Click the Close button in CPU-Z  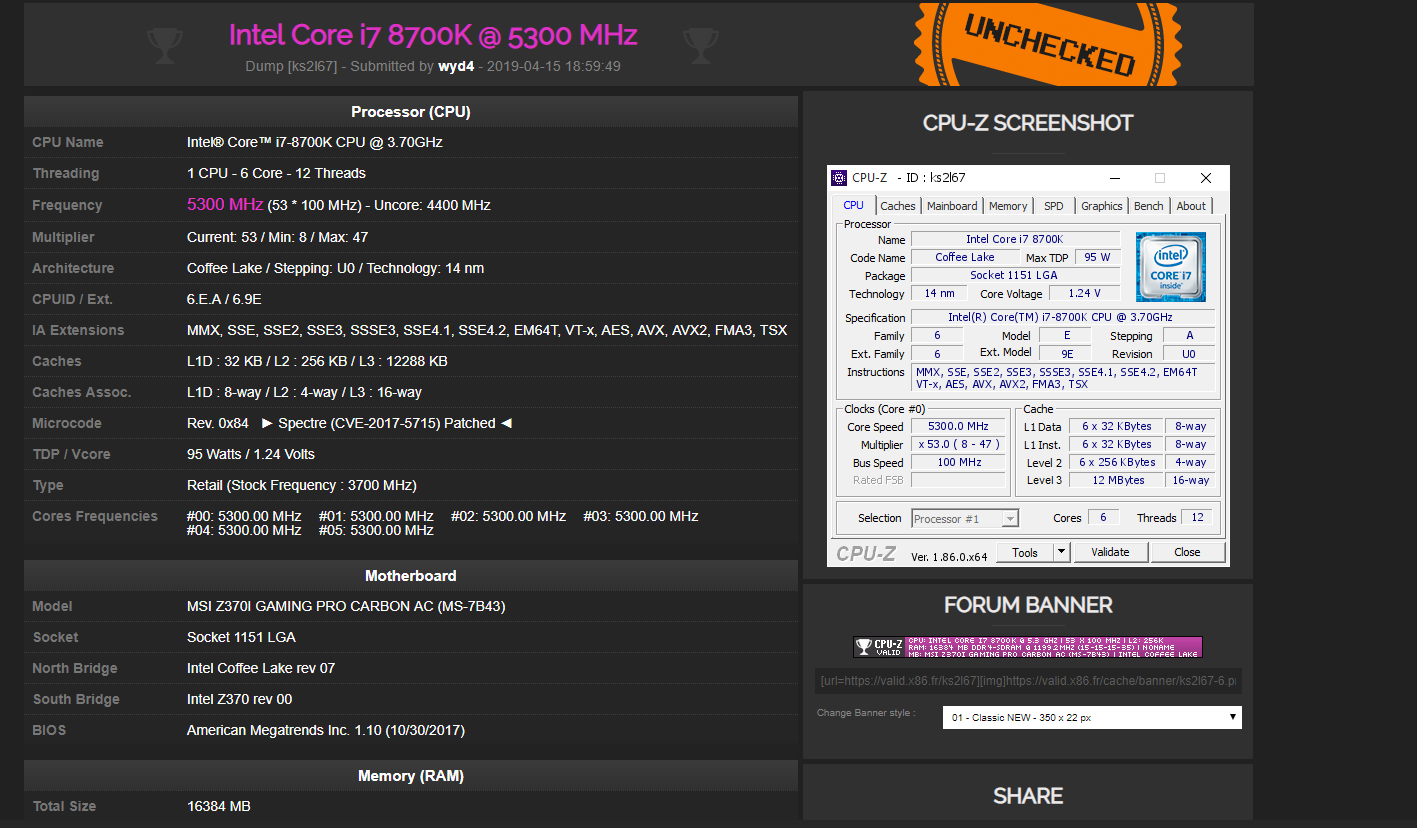(1187, 552)
